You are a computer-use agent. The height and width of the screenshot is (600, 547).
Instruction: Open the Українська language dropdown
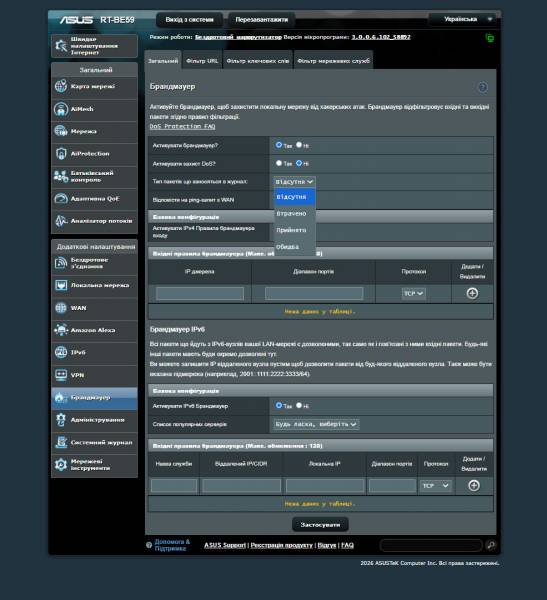(463, 19)
